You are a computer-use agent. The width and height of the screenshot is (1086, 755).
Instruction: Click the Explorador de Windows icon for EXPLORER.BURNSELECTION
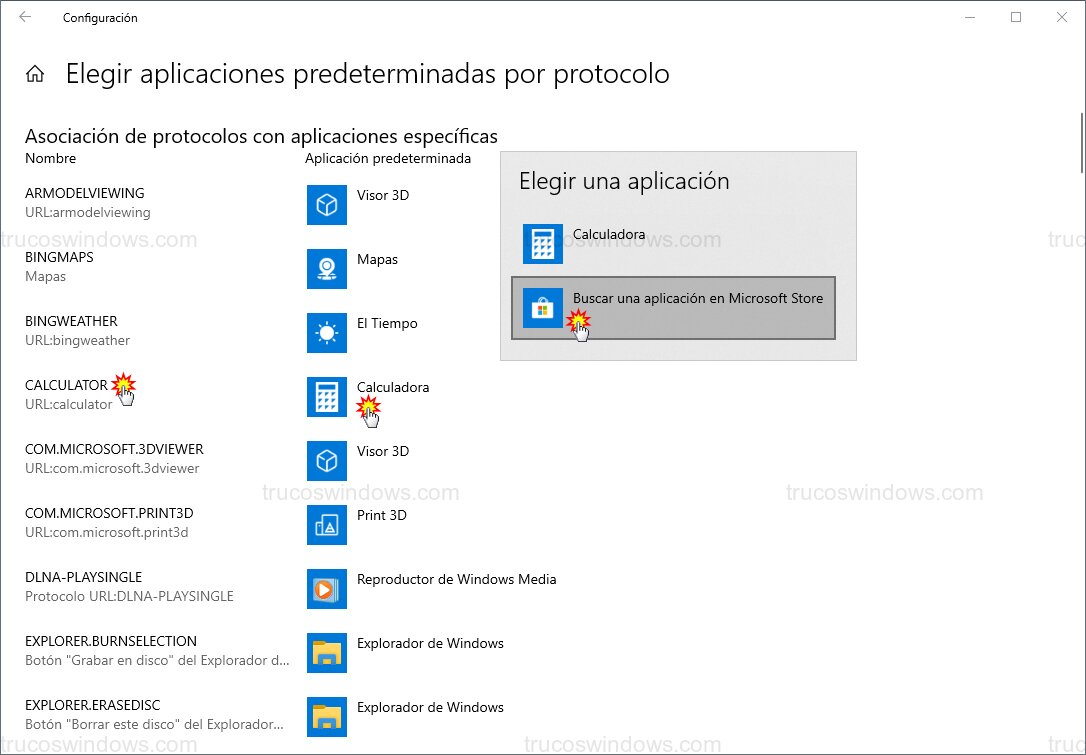tap(327, 653)
